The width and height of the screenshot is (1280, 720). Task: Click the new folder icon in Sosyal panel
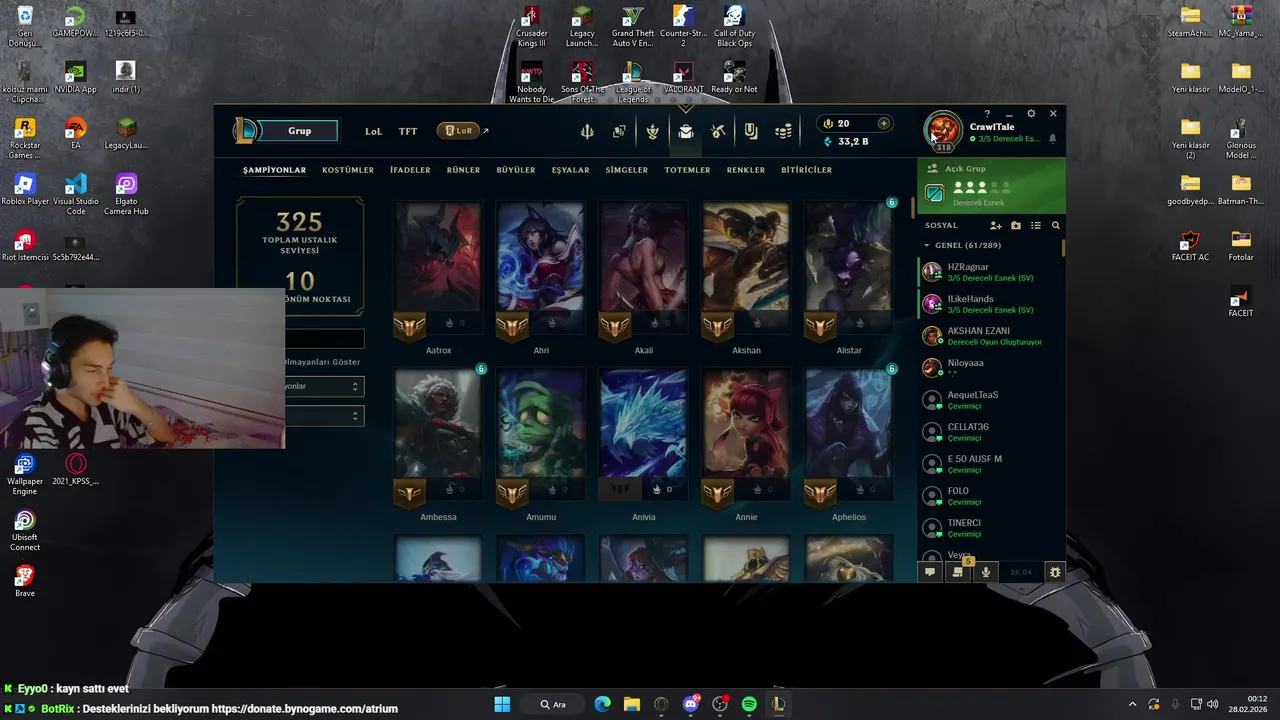click(1016, 226)
